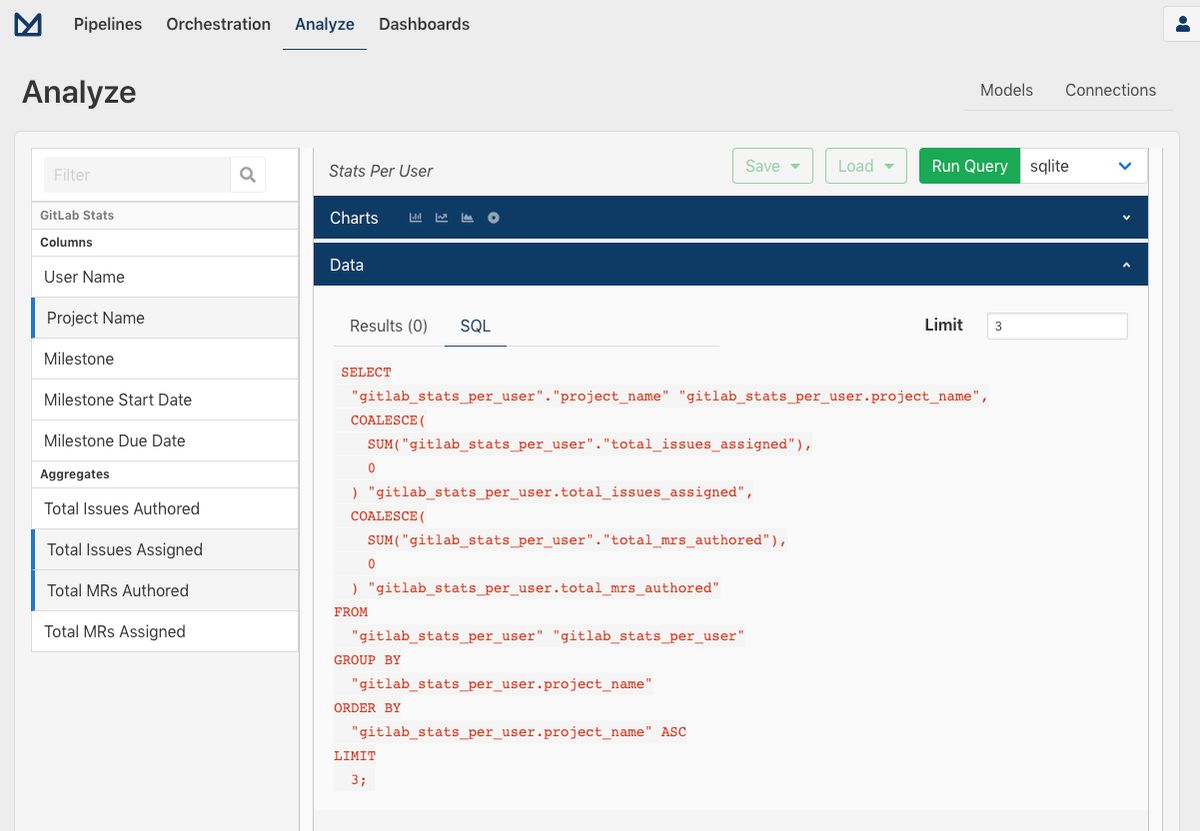Select the bar chart visualization icon

[415, 217]
